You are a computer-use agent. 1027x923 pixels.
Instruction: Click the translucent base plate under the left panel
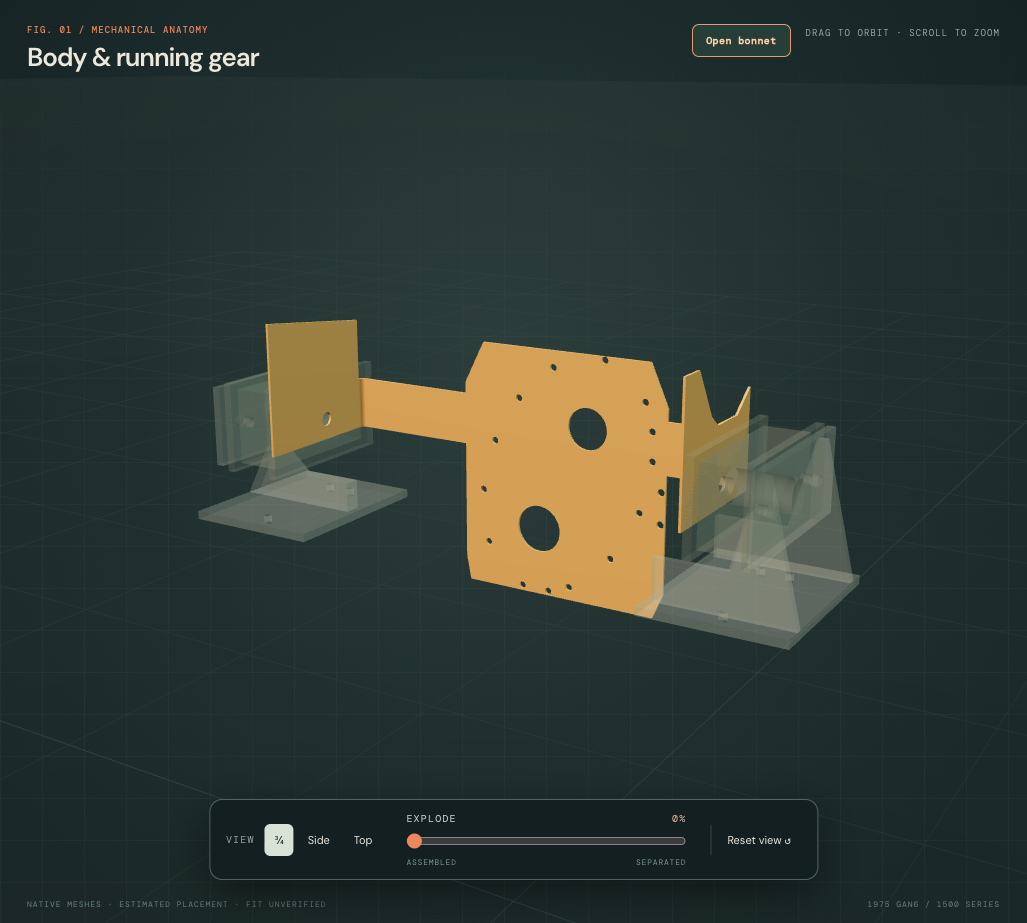pos(303,506)
